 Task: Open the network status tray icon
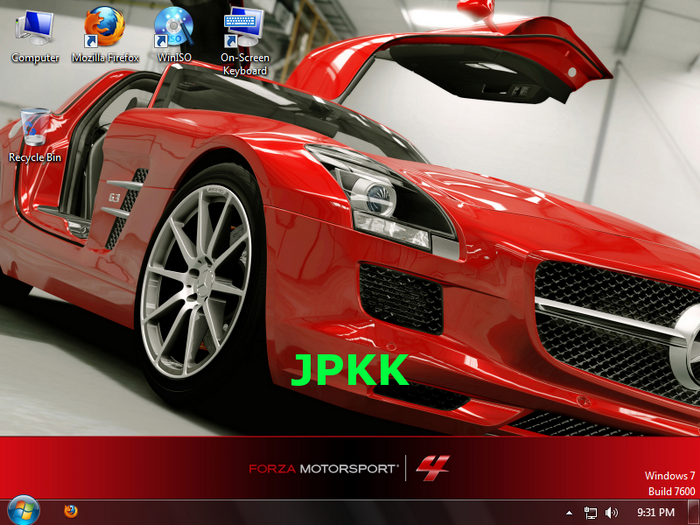[x=591, y=512]
